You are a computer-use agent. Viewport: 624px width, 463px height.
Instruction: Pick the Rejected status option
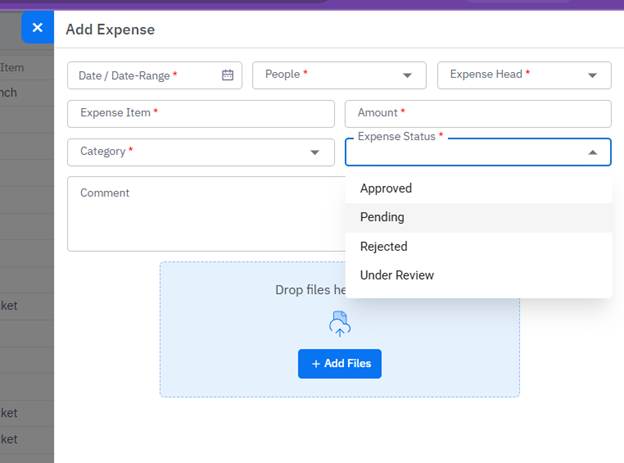[x=478, y=246]
